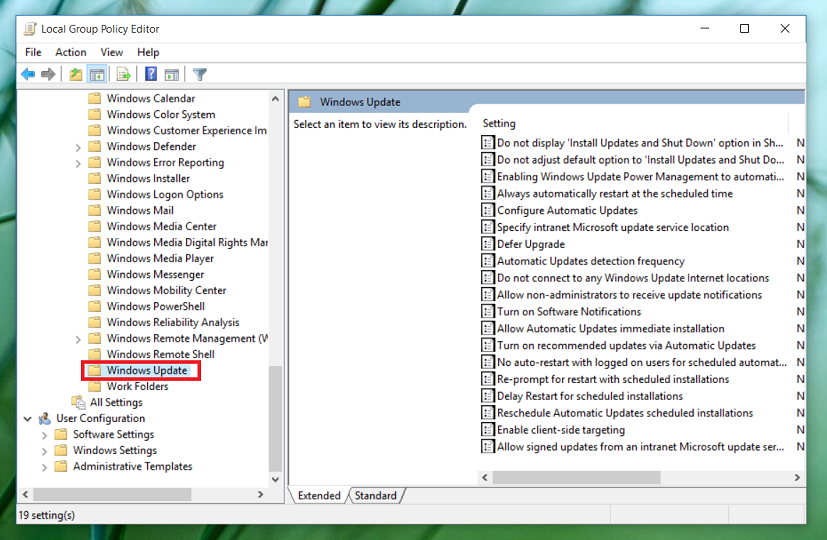Click policy icon beside Turn on Software Notifications
Image resolution: width=827 pixels, height=540 pixels.
(x=488, y=312)
